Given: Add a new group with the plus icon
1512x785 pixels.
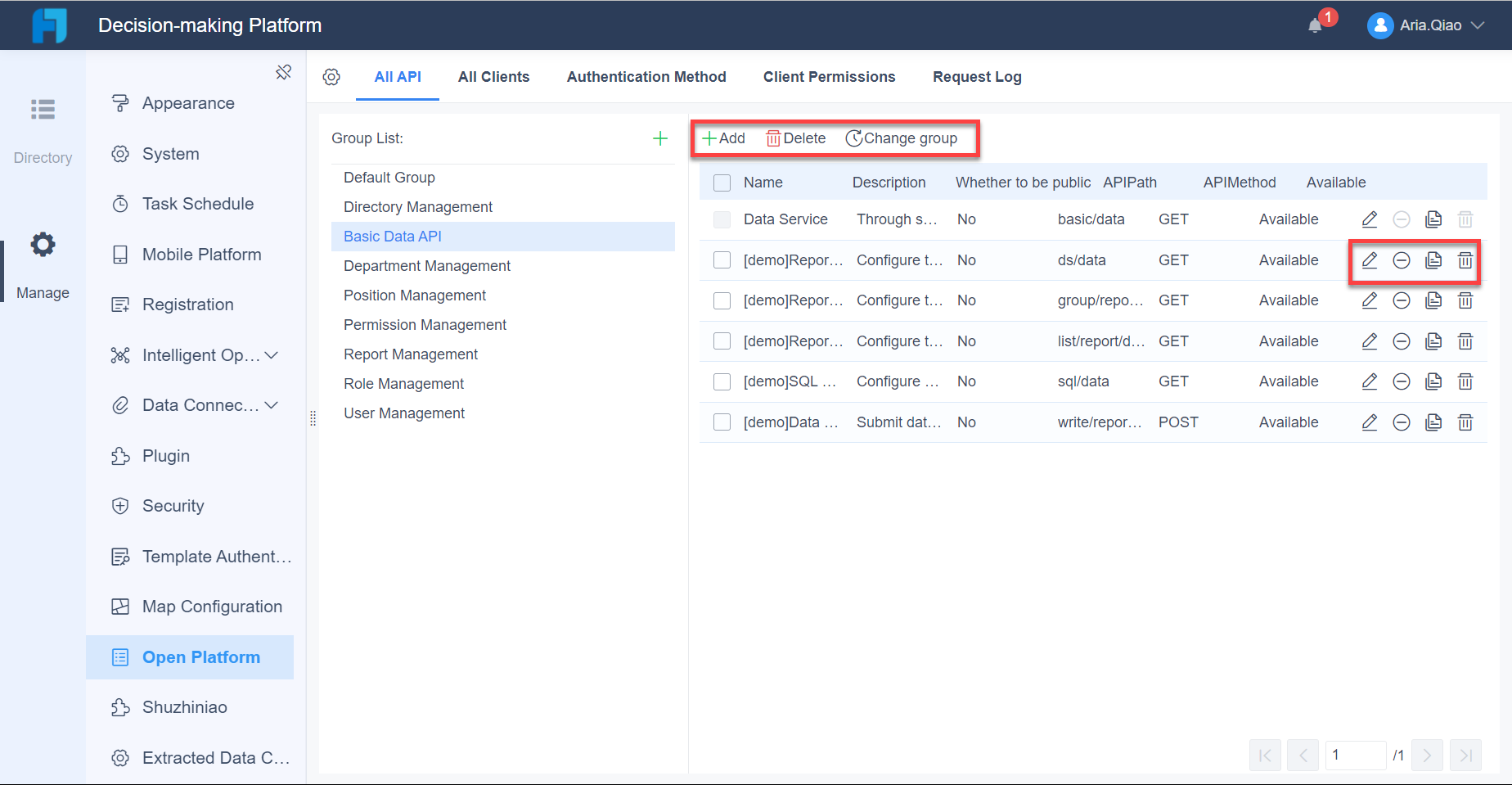Looking at the screenshot, I should [x=660, y=138].
